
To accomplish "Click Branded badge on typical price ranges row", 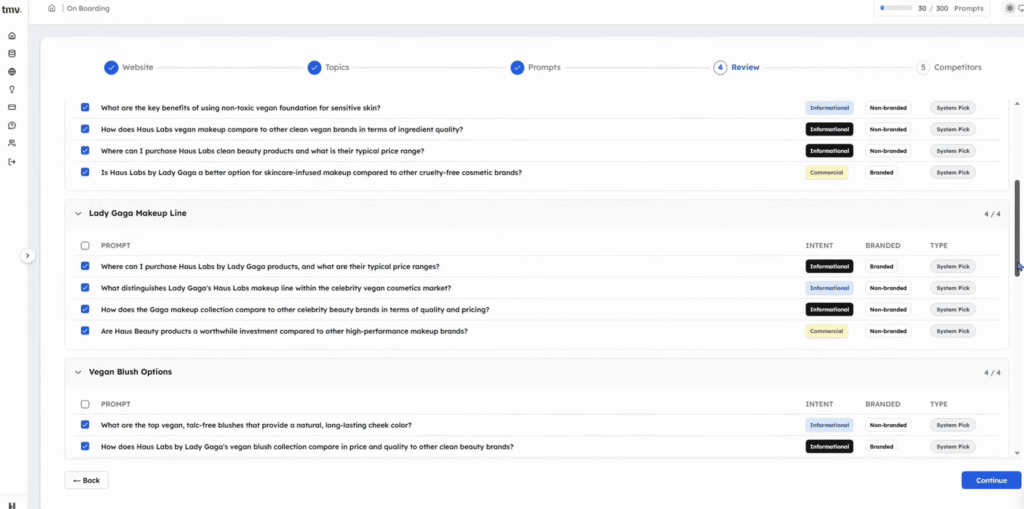I will pyautogui.click(x=881, y=267).
